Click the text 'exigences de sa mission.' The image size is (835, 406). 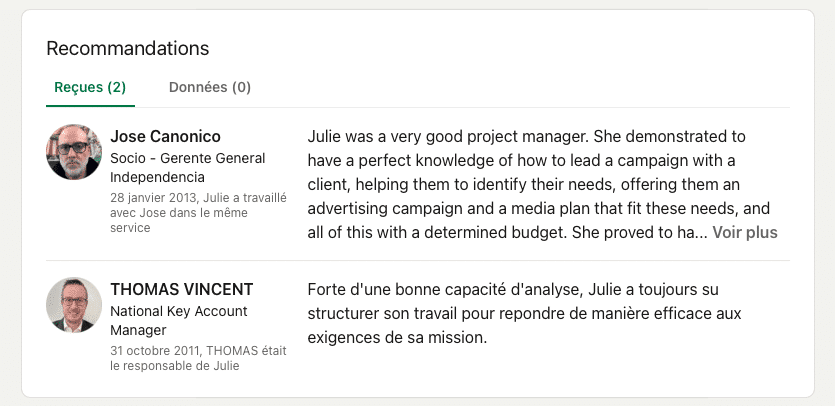click(397, 337)
